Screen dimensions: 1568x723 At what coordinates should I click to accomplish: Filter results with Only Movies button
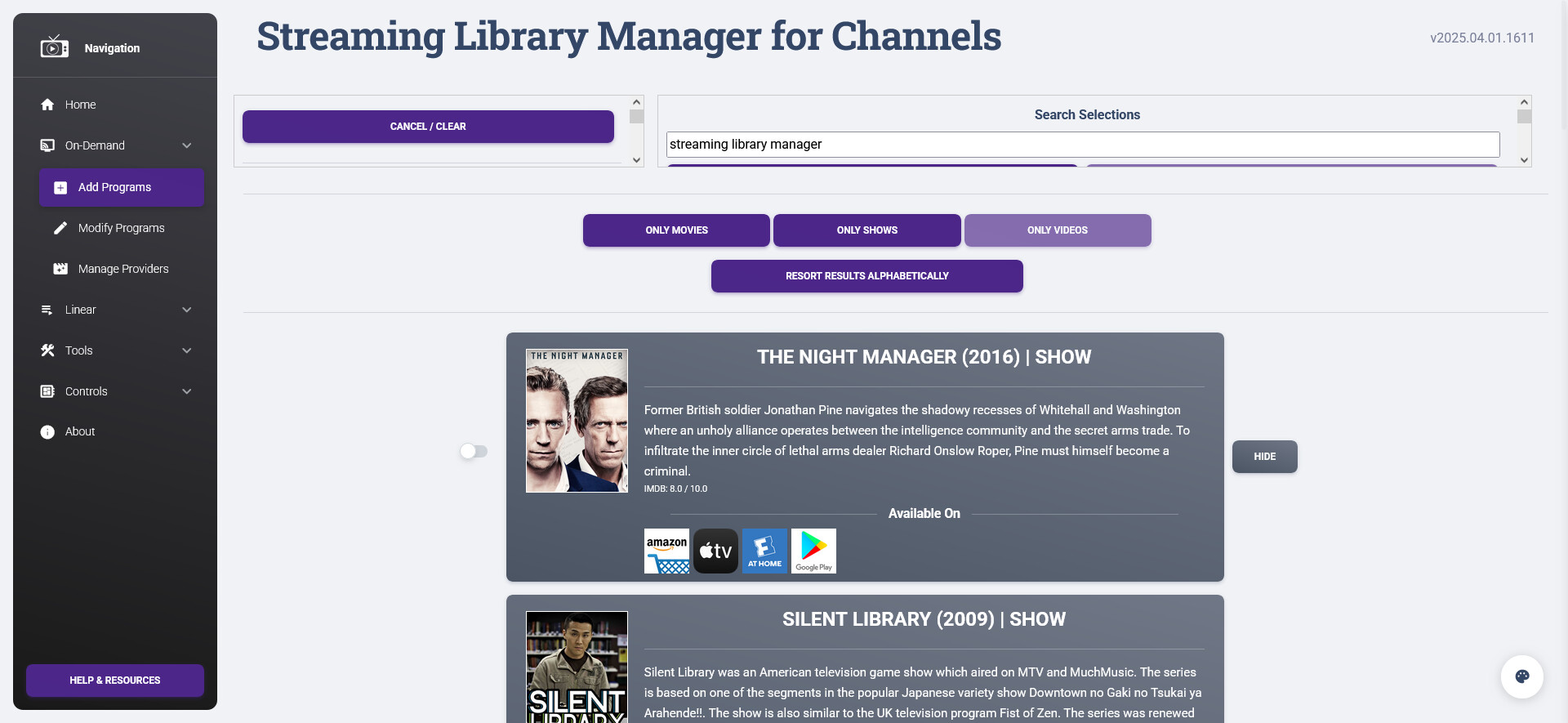click(676, 230)
